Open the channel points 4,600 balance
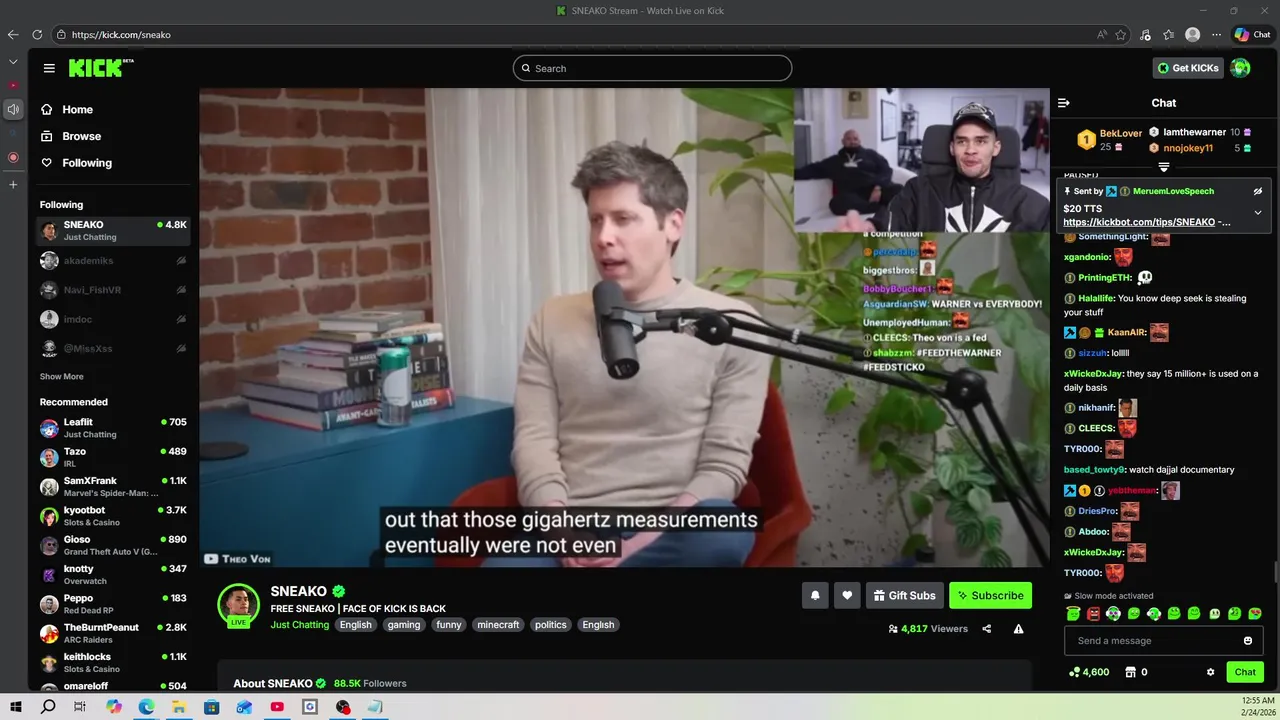The height and width of the screenshot is (720, 1280). click(1089, 672)
